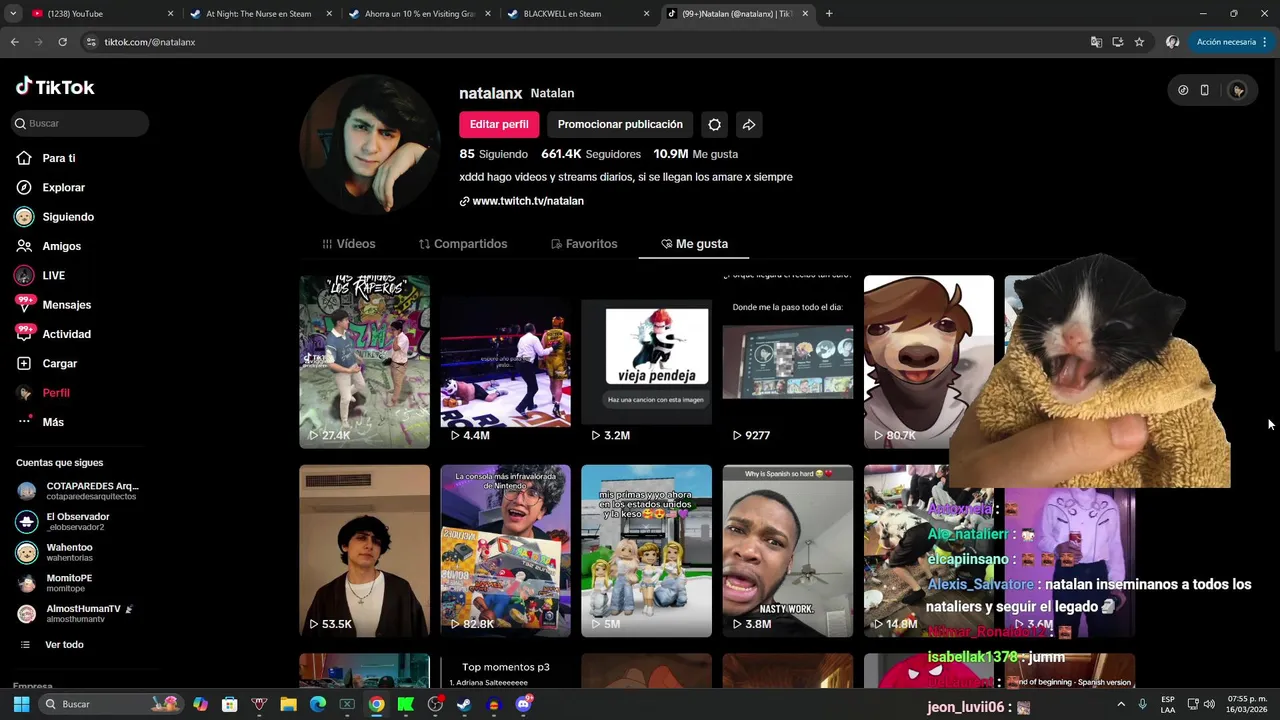Open the video with 9277 views

[787, 362]
